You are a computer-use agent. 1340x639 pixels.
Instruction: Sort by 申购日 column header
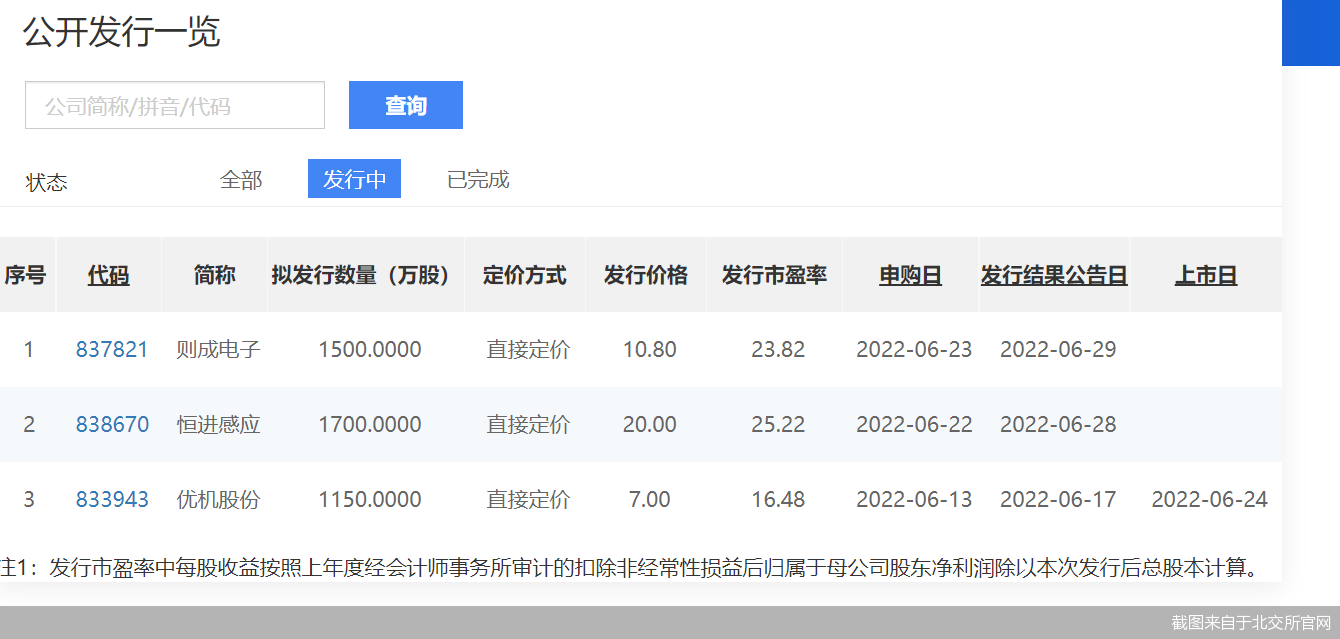pyautogui.click(x=910, y=275)
